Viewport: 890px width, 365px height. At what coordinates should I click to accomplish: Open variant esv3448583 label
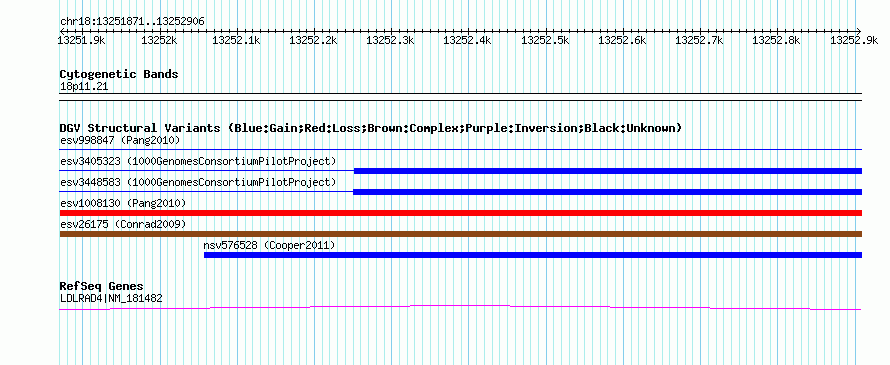tap(198, 182)
